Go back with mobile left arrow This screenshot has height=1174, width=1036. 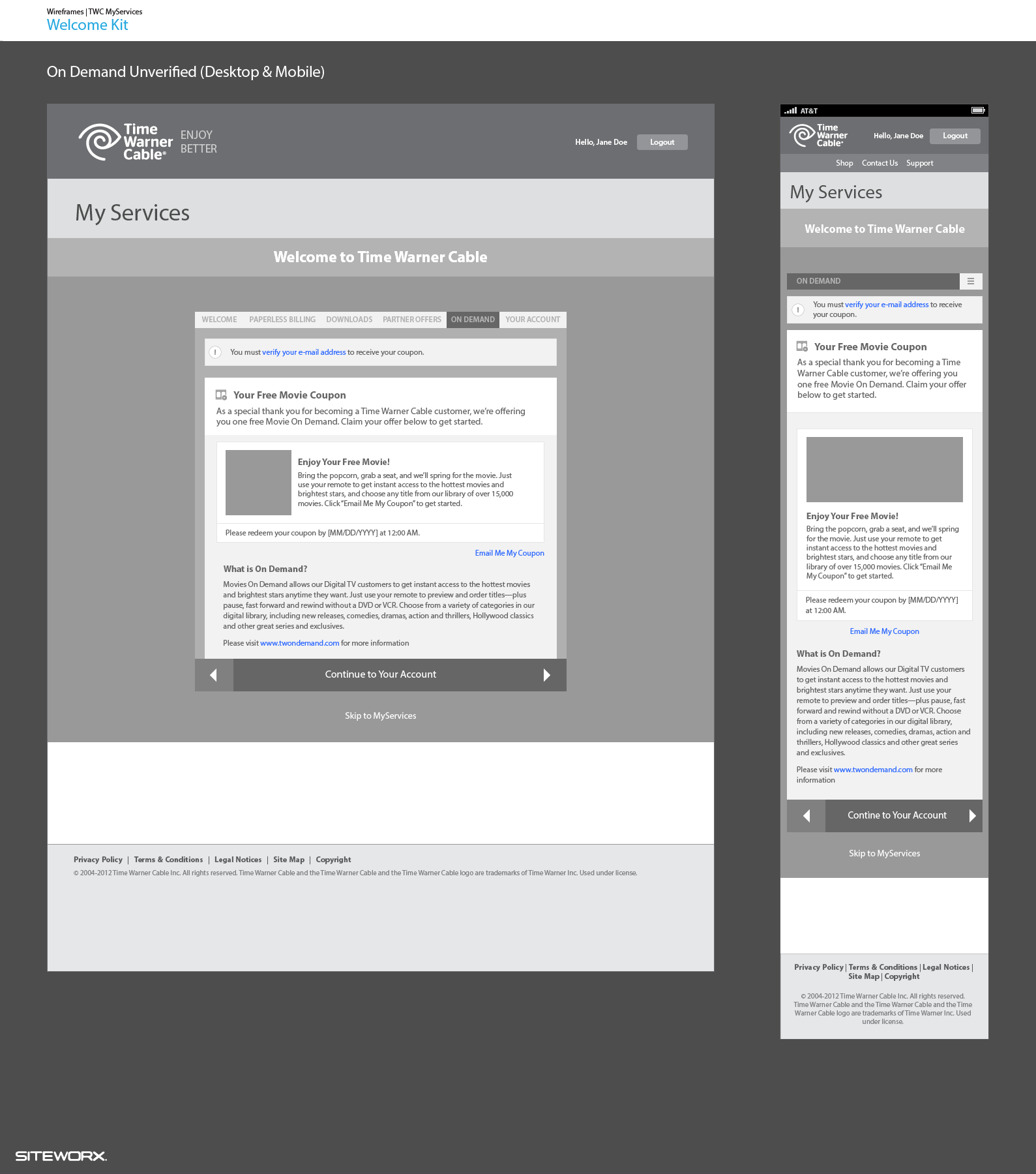pyautogui.click(x=807, y=816)
